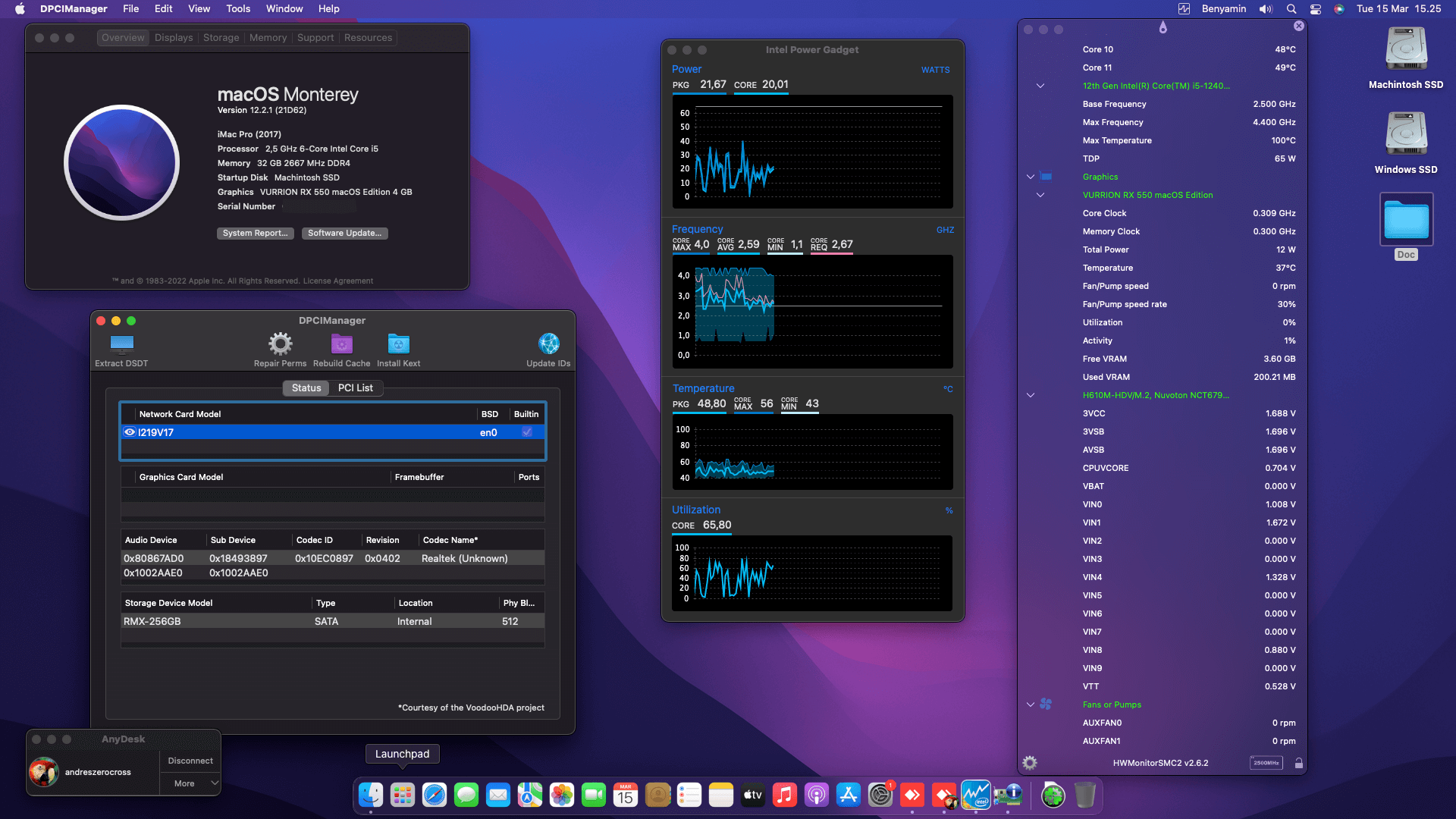
Task: Click the lock icon in HWMonitorSMC2
Action: point(1298,763)
